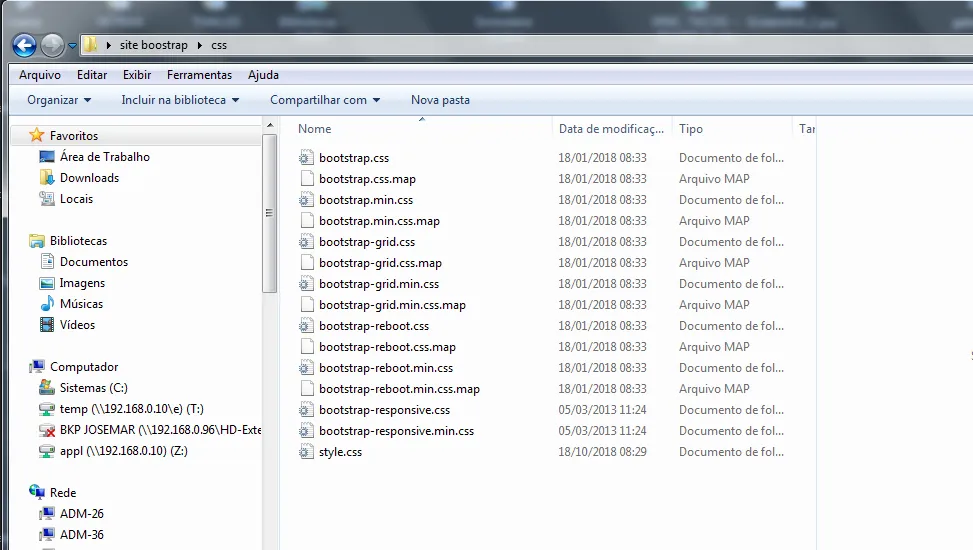Click date '18/10/2018 08:29' of style.css

click(x=602, y=452)
